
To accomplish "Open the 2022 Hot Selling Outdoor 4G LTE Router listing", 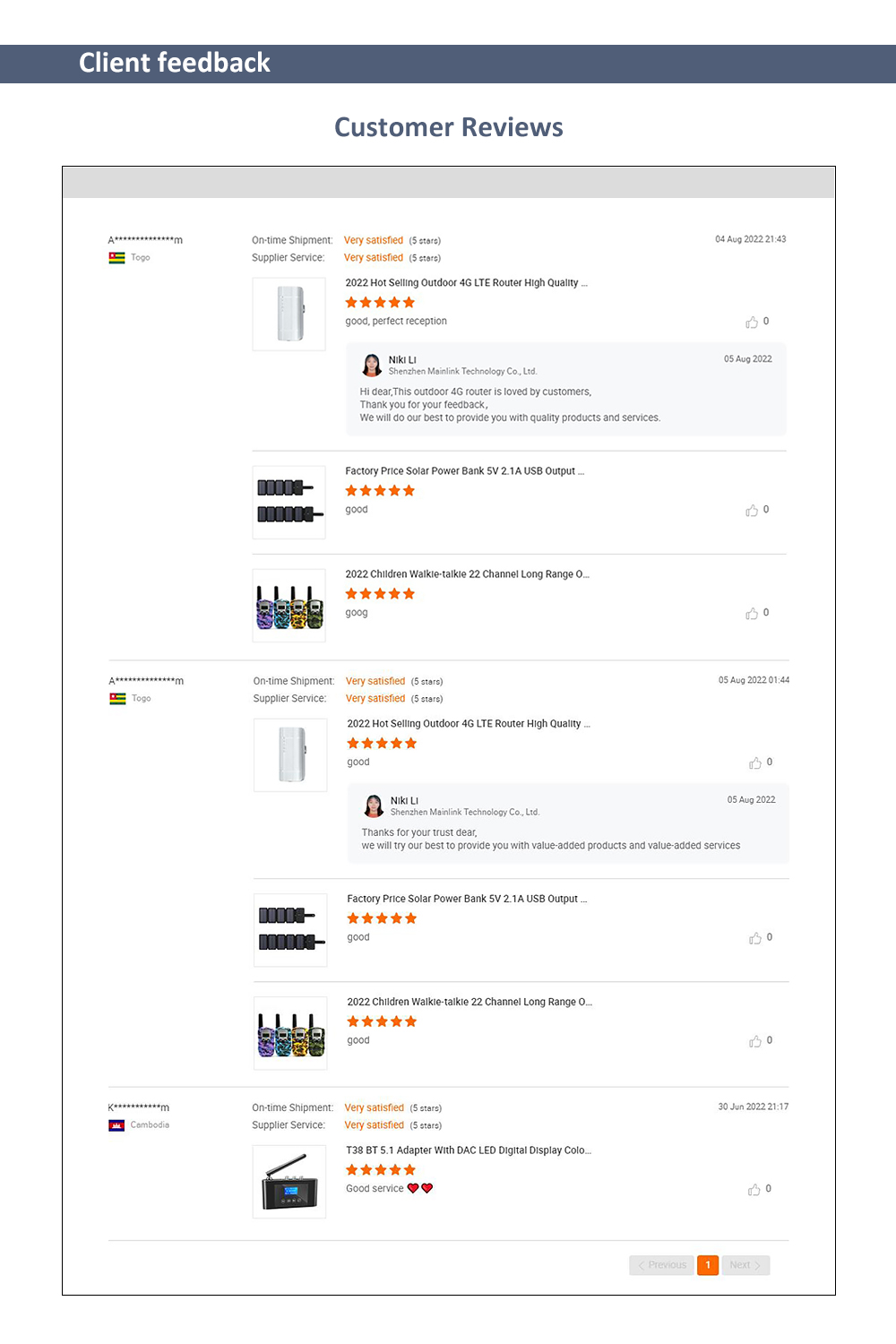I will pos(467,282).
